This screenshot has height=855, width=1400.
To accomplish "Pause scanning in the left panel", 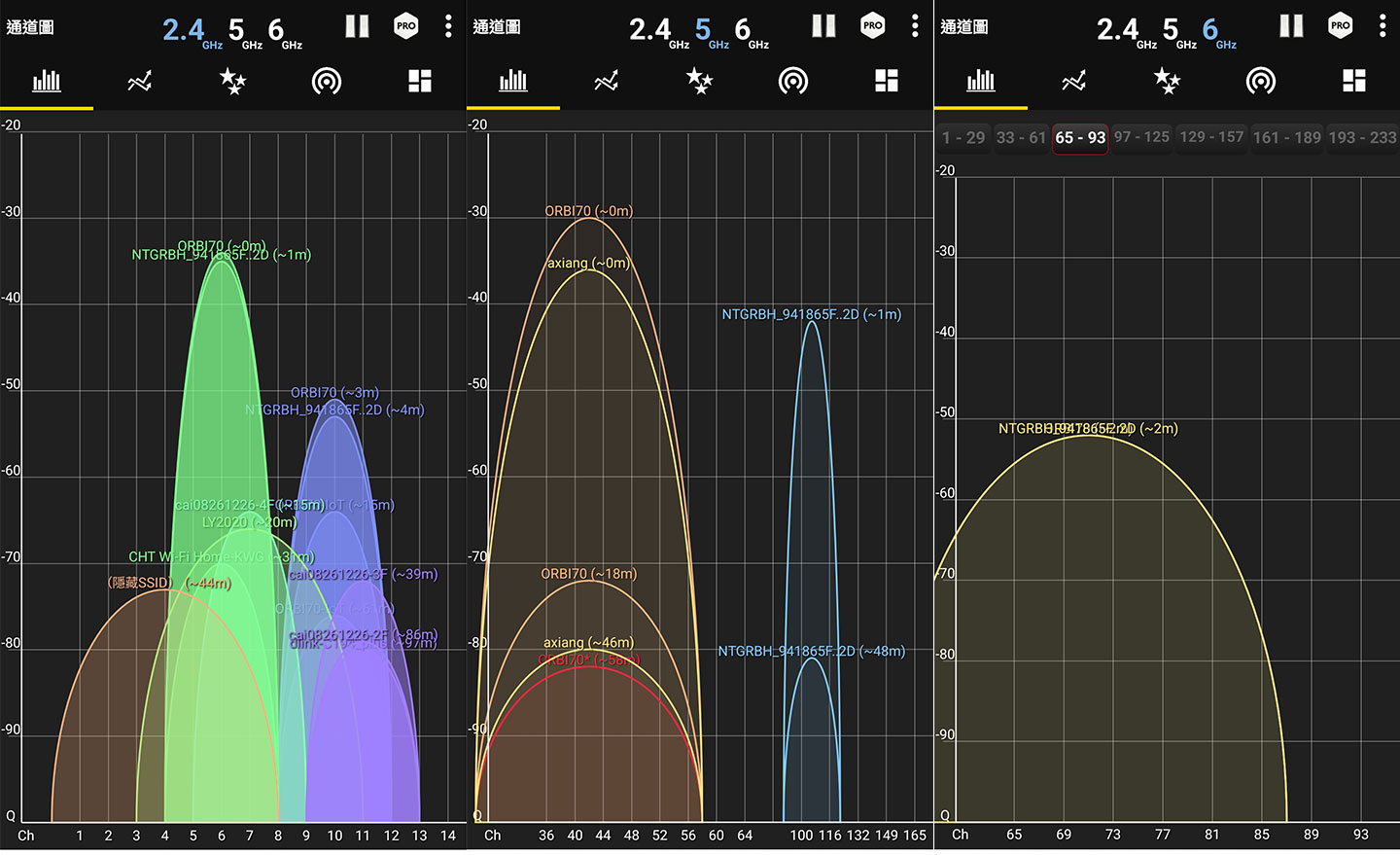I will (357, 26).
